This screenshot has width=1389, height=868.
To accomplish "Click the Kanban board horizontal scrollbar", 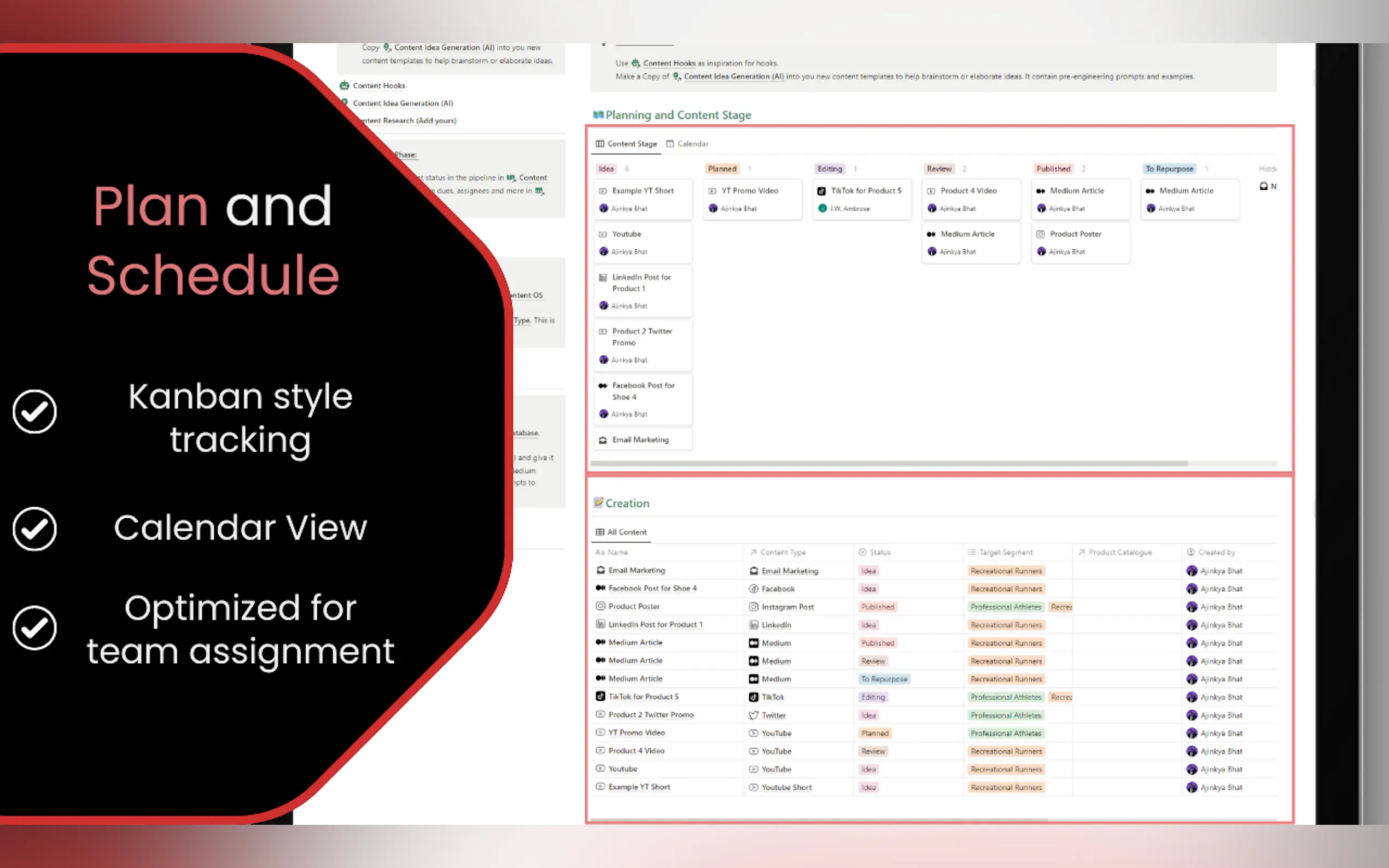I will (x=888, y=464).
